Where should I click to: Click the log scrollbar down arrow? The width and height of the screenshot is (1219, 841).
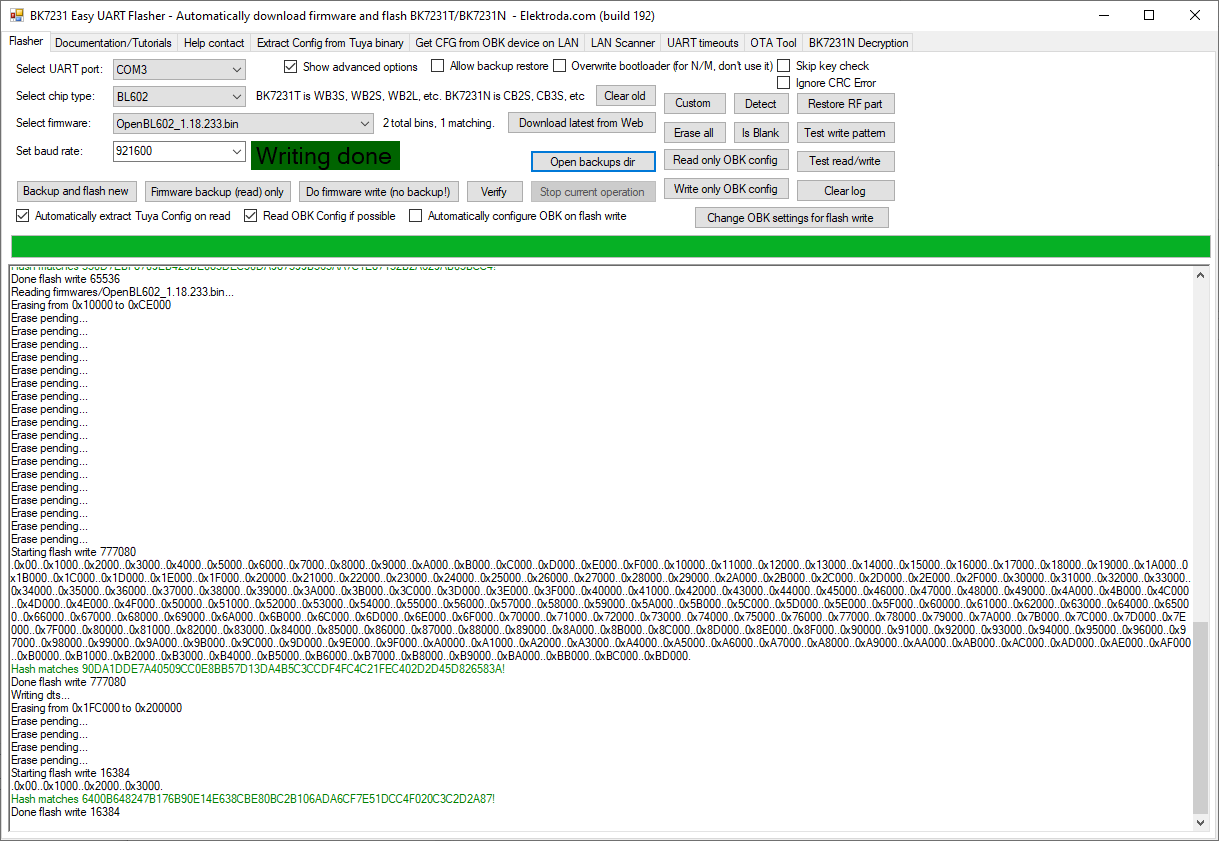coord(1201,822)
